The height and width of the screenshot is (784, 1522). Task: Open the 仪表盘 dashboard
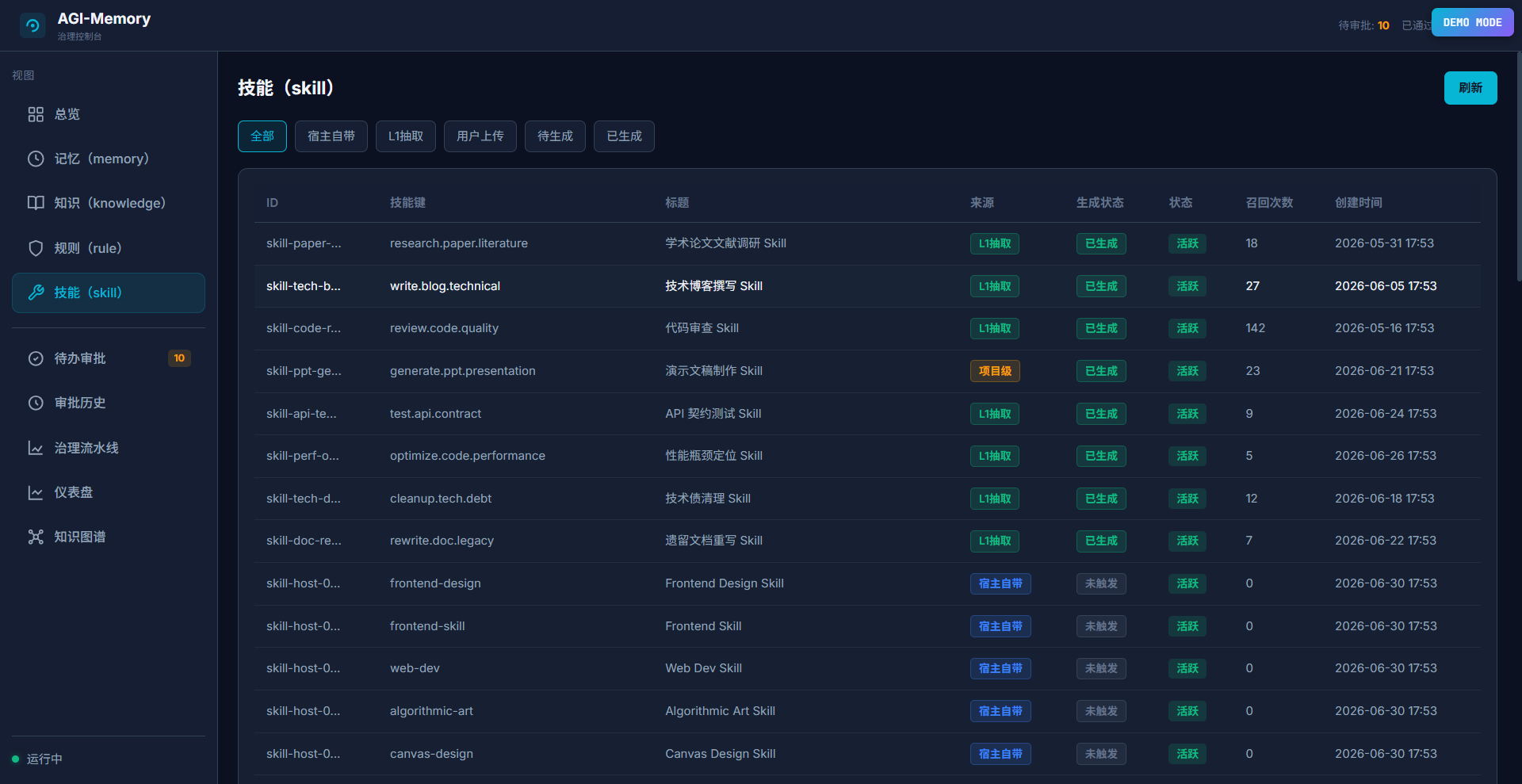click(x=109, y=492)
